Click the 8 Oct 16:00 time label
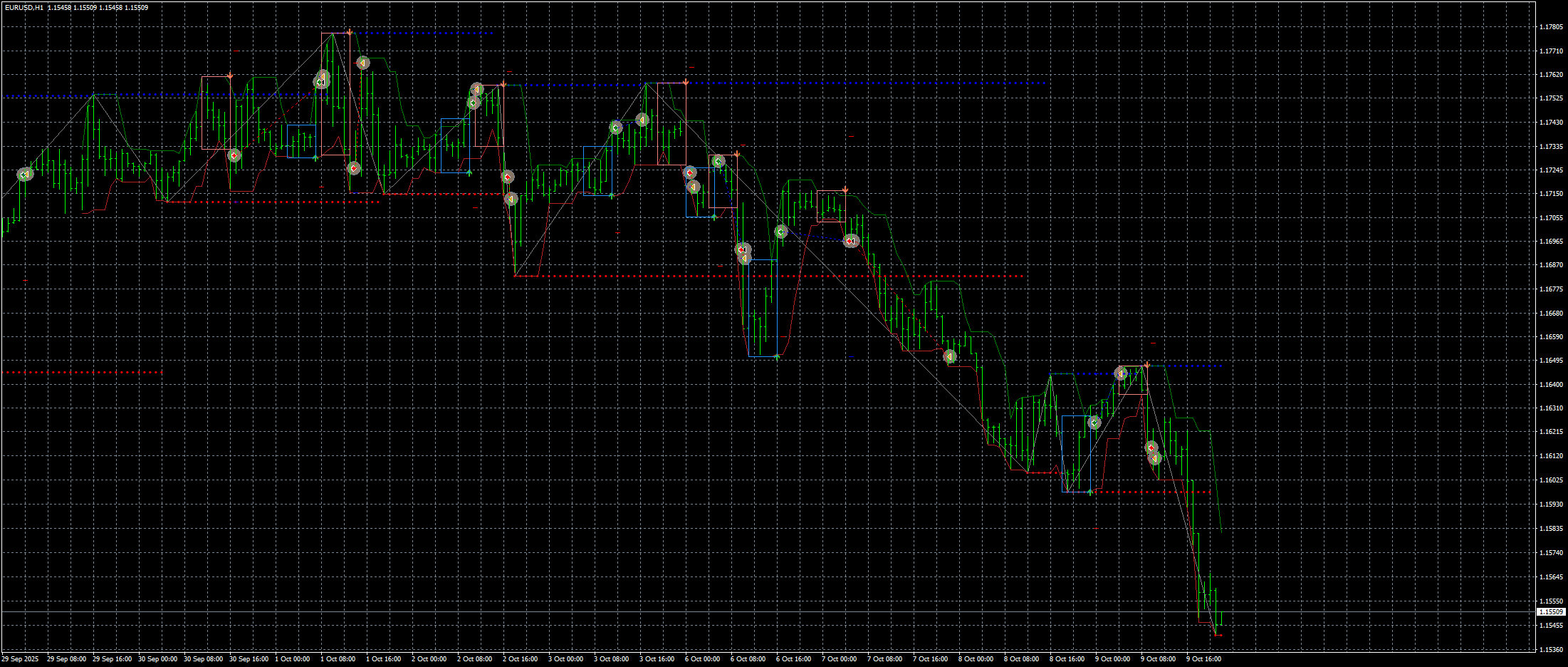The width and height of the screenshot is (1568, 667). 1067,658
